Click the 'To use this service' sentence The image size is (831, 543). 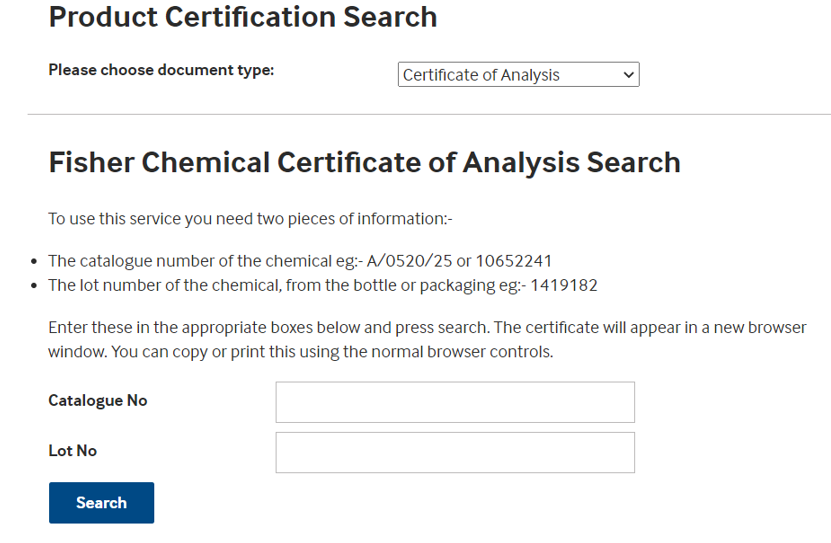251,219
